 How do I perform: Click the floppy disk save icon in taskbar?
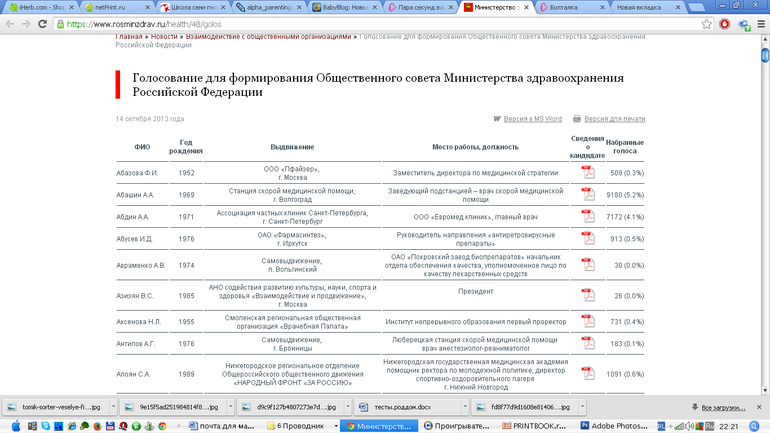click(110, 426)
